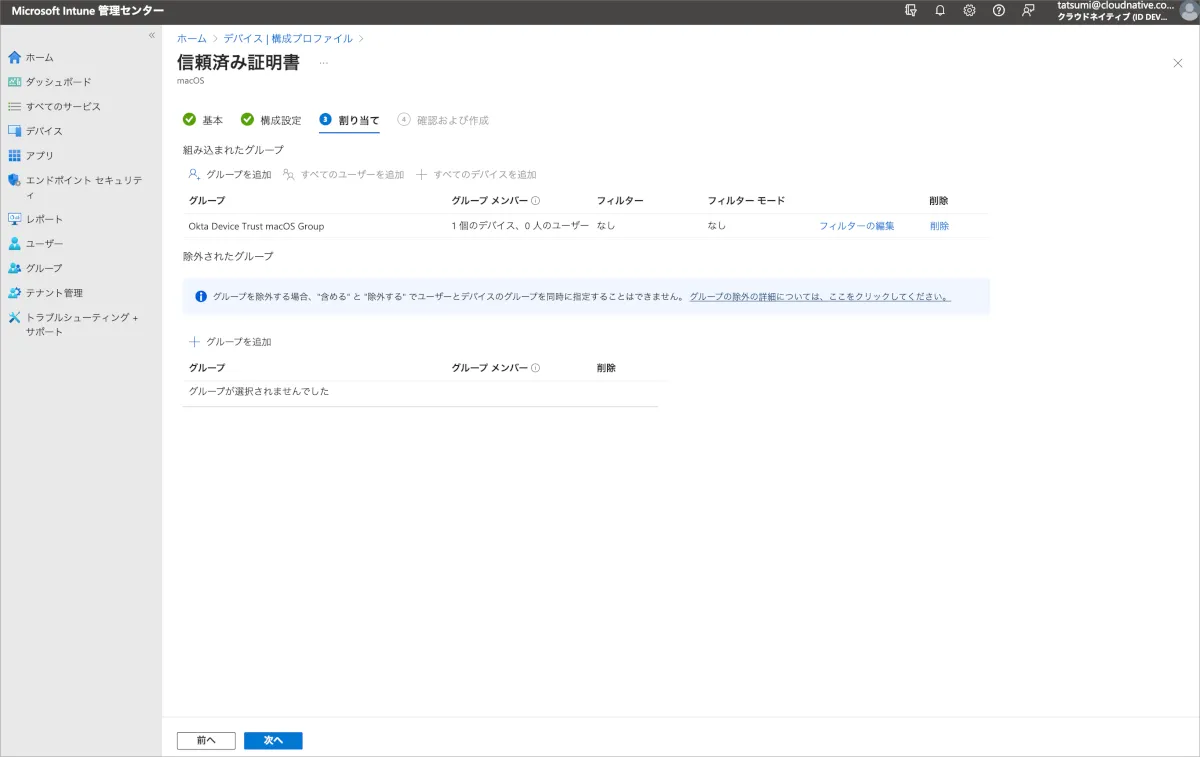Remove the Okta Device Trust macOS Group
Viewport: 1200px width, 757px height.
click(939, 226)
